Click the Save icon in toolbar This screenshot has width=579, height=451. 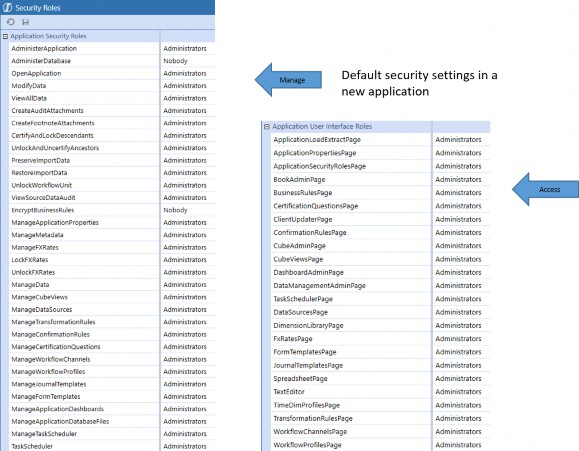click(25, 22)
